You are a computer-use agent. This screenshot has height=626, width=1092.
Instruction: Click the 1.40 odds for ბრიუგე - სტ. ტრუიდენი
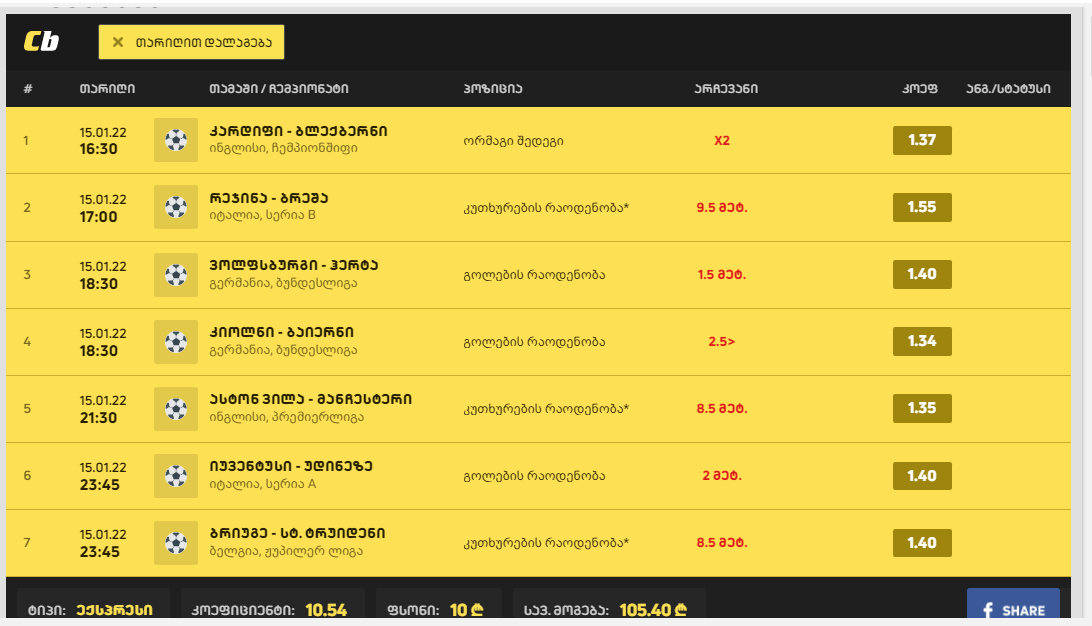point(922,542)
